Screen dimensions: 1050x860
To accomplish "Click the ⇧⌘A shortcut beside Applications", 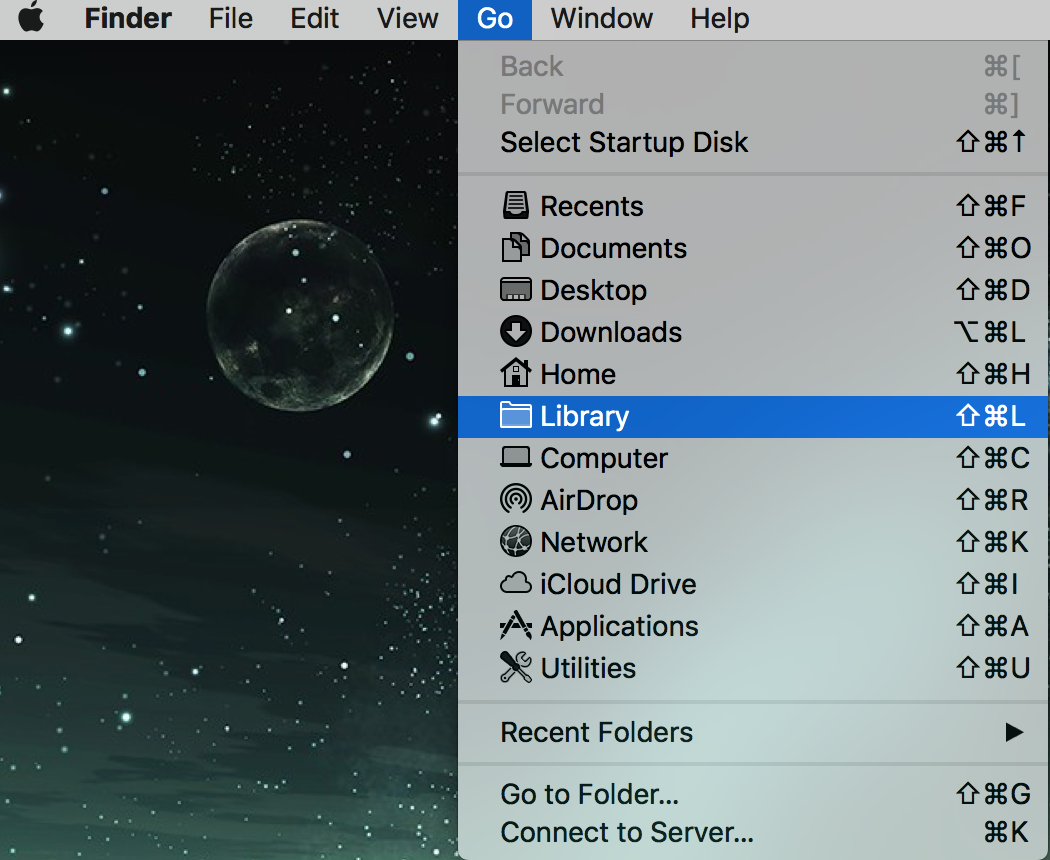I will coord(992,626).
